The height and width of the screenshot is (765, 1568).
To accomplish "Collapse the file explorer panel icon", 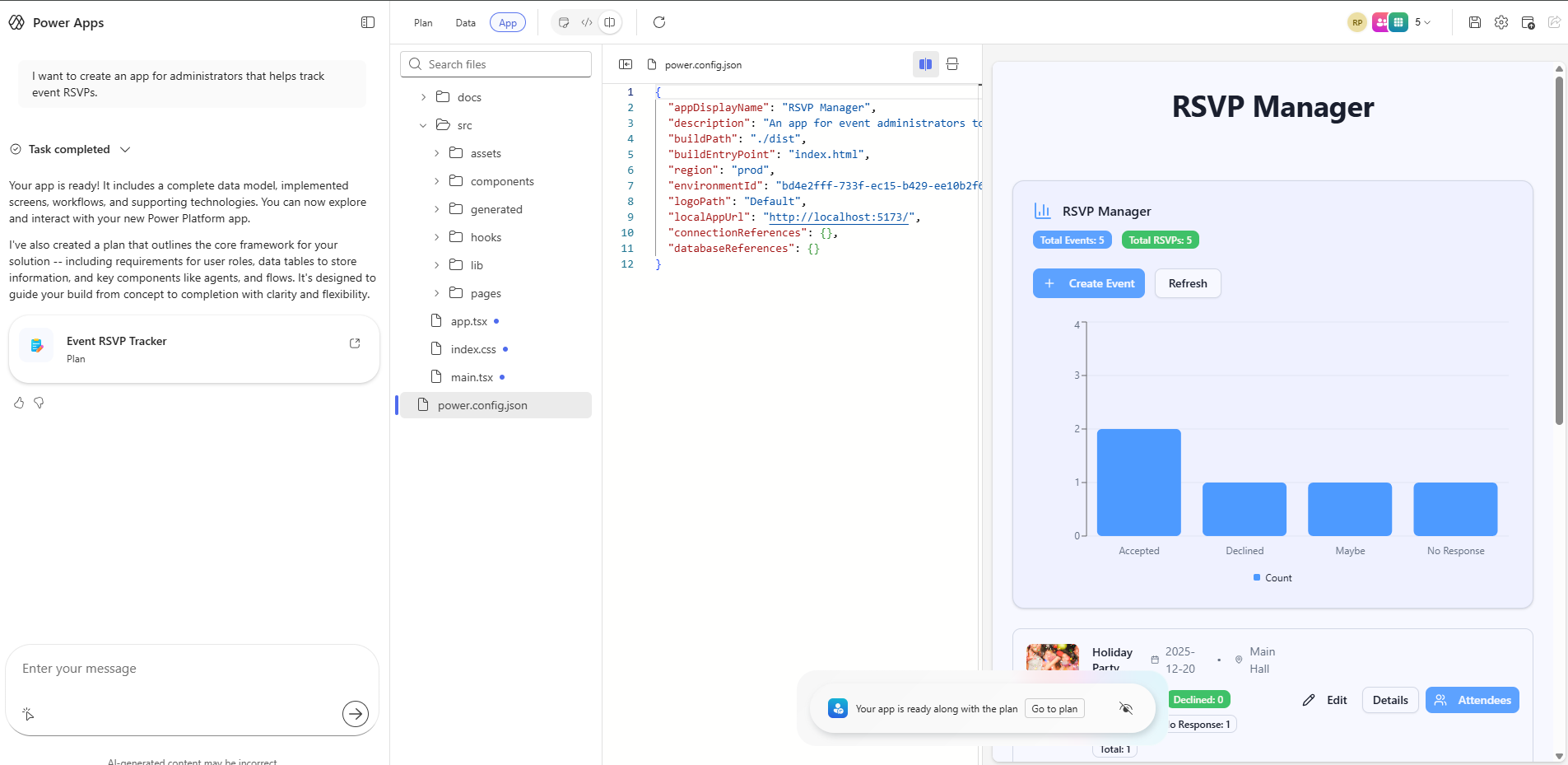I will click(x=626, y=64).
